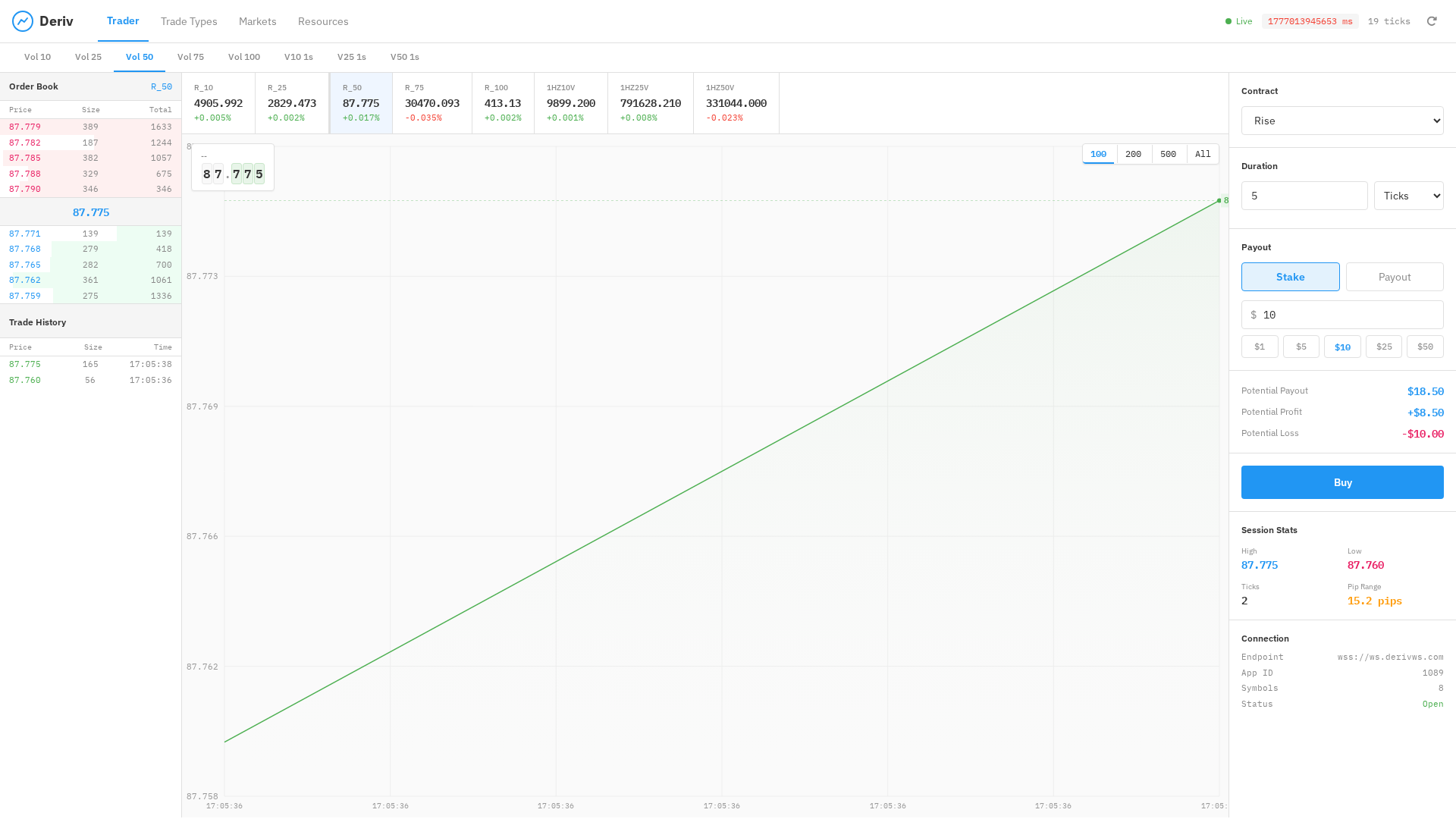Show All ticks on chart
Screen dimensions: 1456x819
coord(1203,154)
